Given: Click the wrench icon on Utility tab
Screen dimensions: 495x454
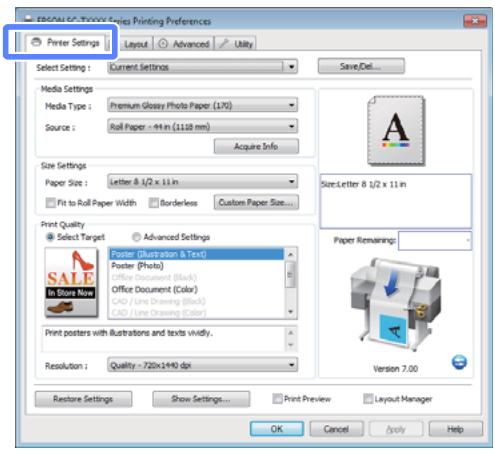Looking at the screenshot, I should coord(224,43).
